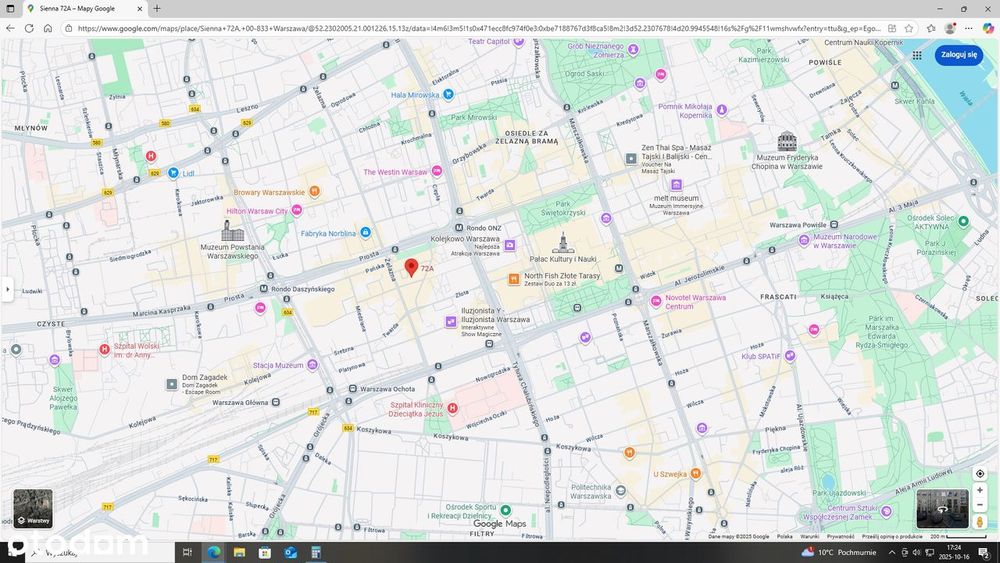Click the browser address bar URL
Image resolution: width=1000 pixels, height=563 pixels.
478,28
